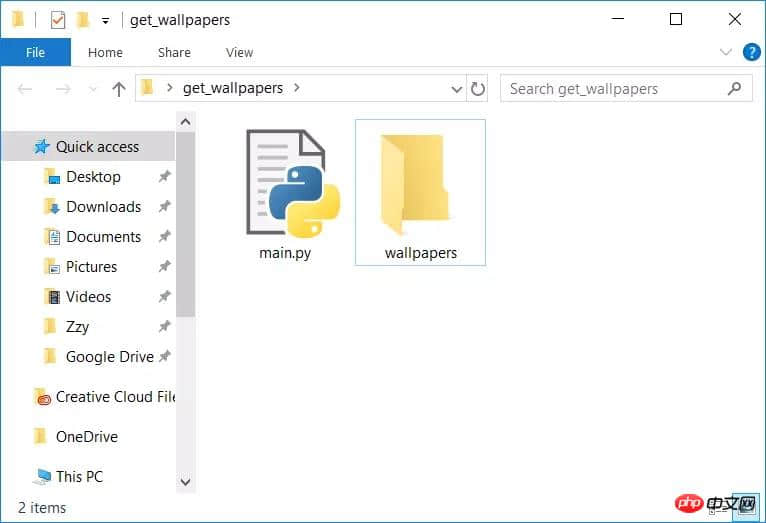Go forward with the right arrow
766x523 pixels.
[63, 89]
